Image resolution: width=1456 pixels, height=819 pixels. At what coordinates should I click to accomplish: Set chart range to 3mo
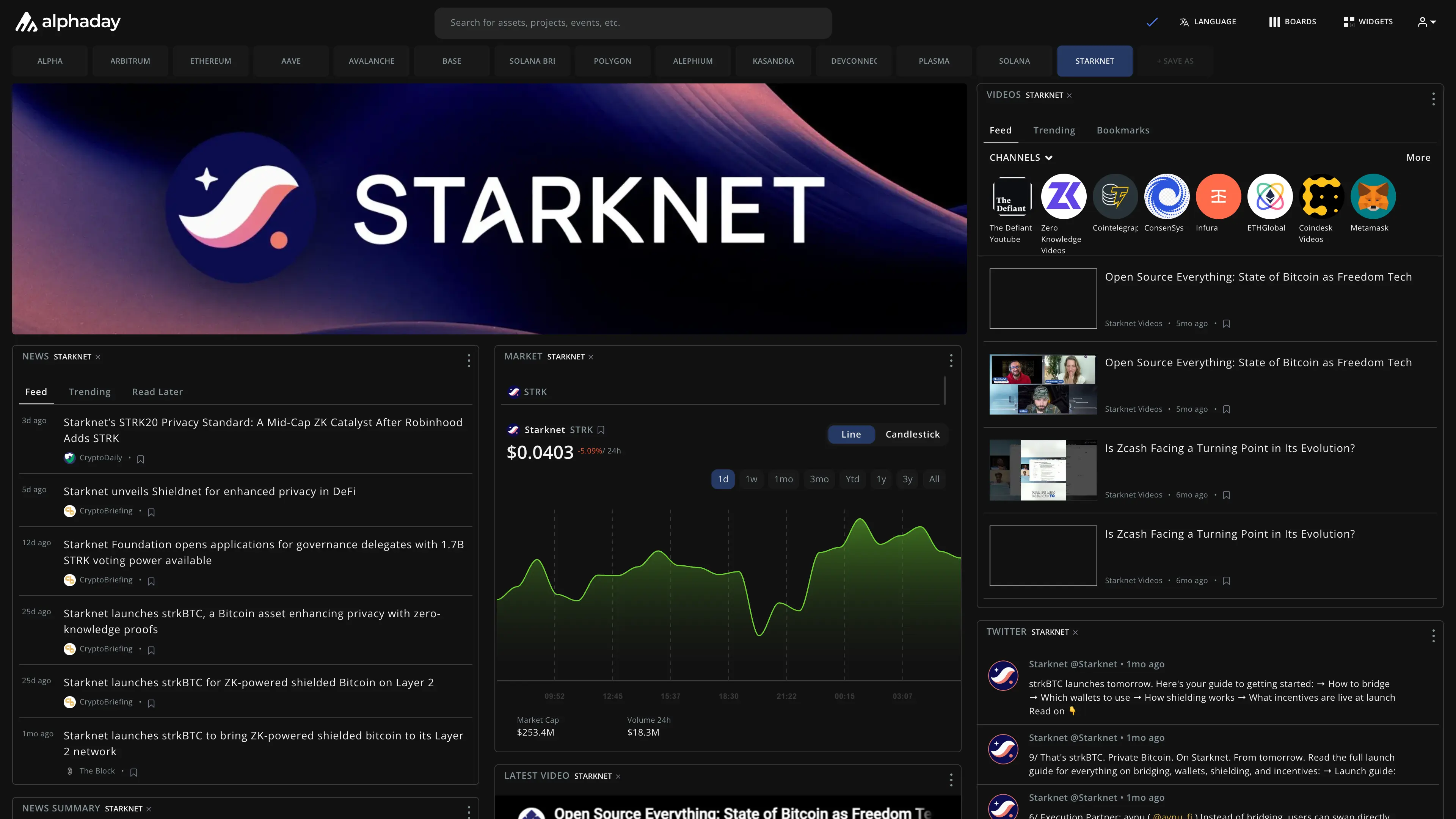(819, 479)
